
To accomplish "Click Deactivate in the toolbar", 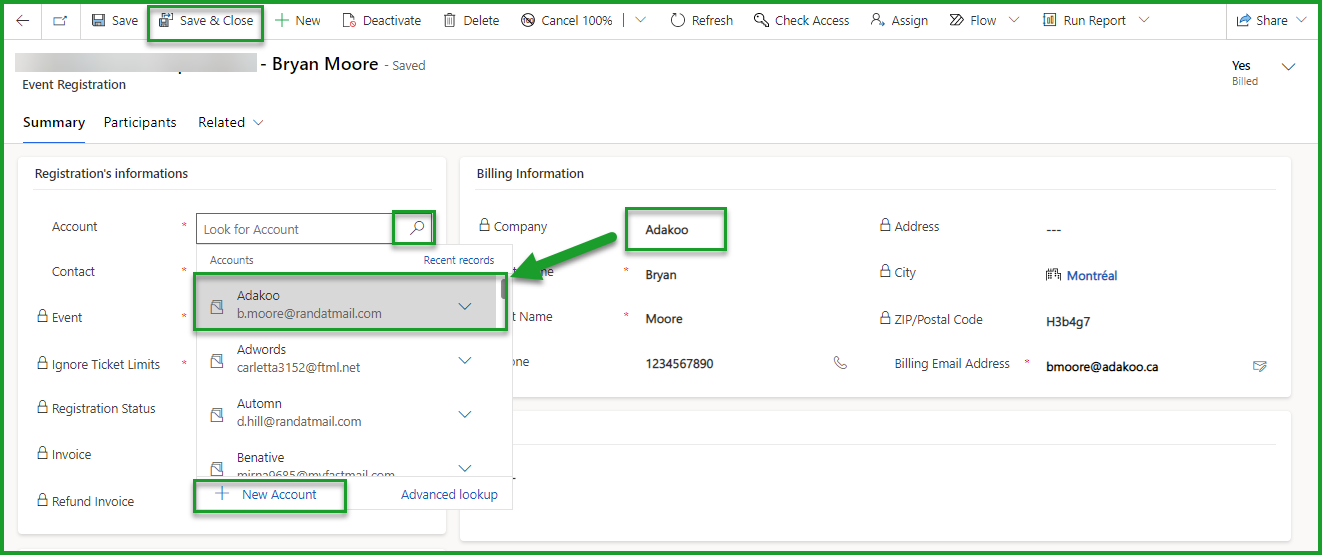I will (x=381, y=20).
